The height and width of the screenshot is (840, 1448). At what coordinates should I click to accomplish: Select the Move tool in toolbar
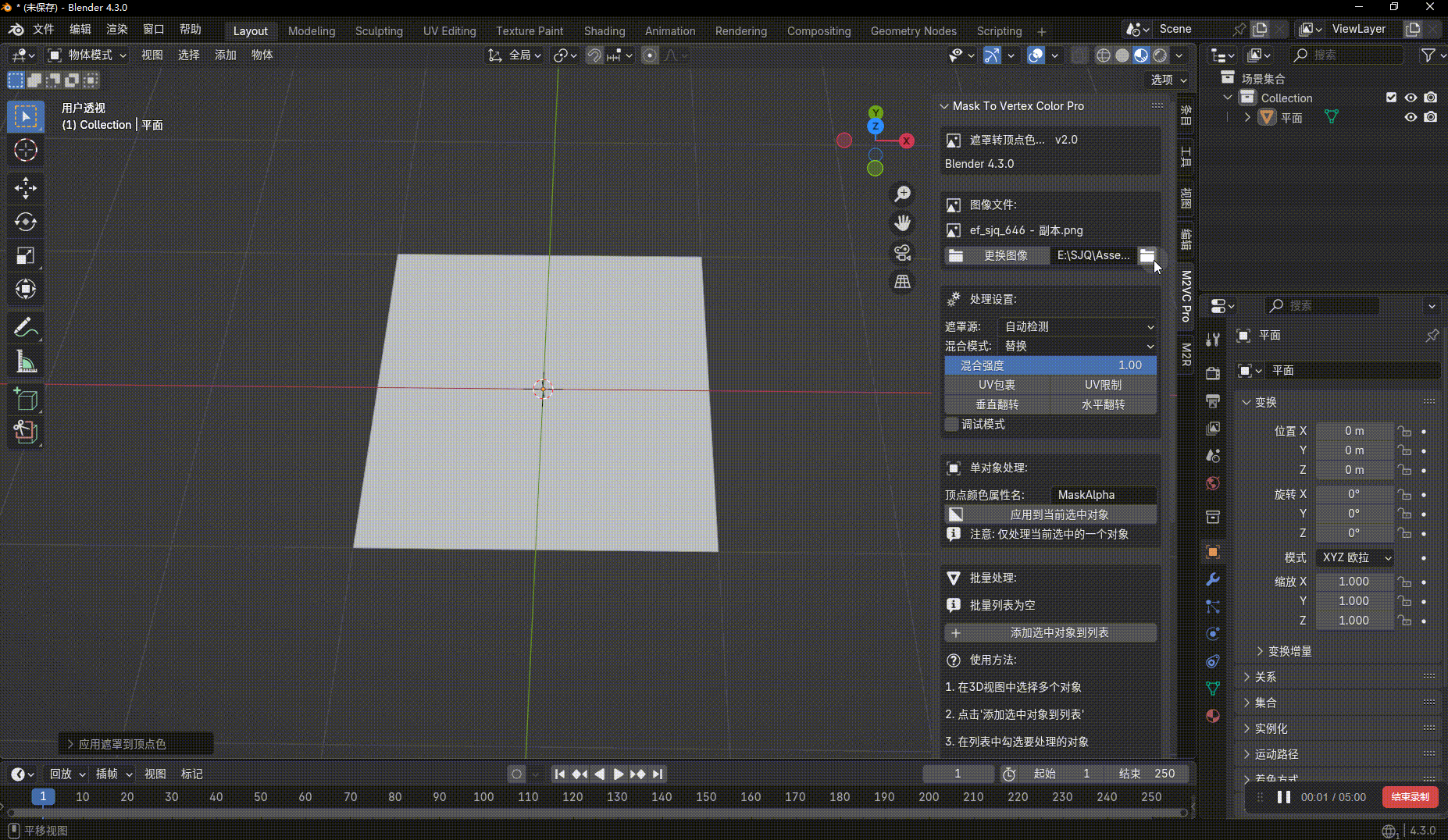[x=25, y=188]
